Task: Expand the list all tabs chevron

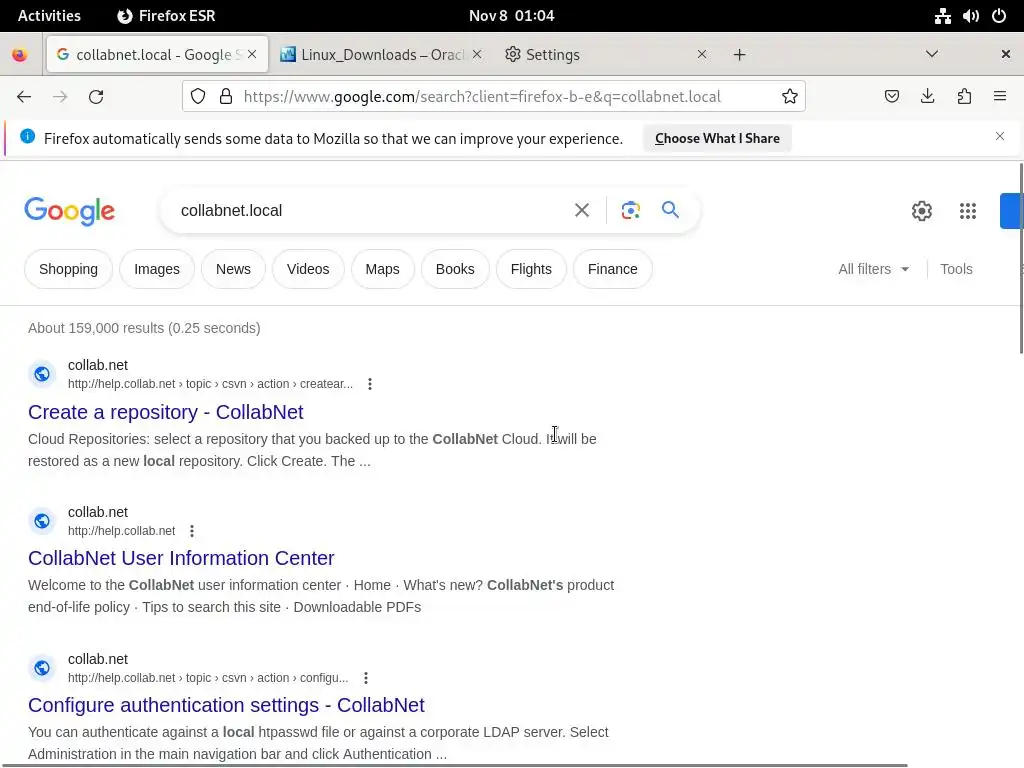Action: [x=932, y=54]
